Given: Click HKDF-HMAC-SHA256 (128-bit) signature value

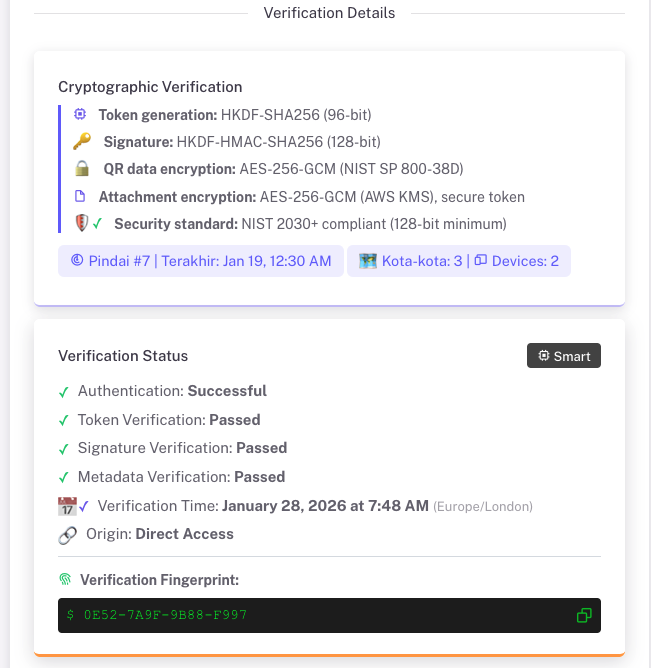Looking at the screenshot, I should pos(279,141).
